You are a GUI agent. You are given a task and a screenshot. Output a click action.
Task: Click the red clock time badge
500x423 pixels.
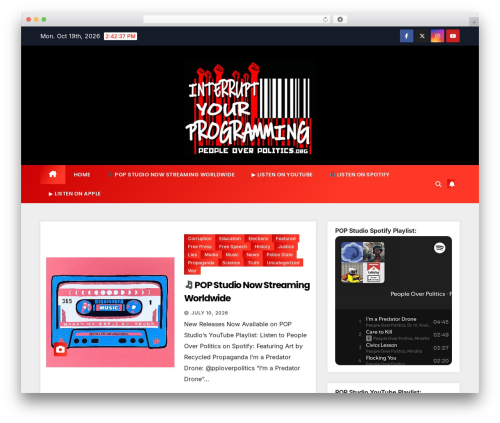[120, 36]
